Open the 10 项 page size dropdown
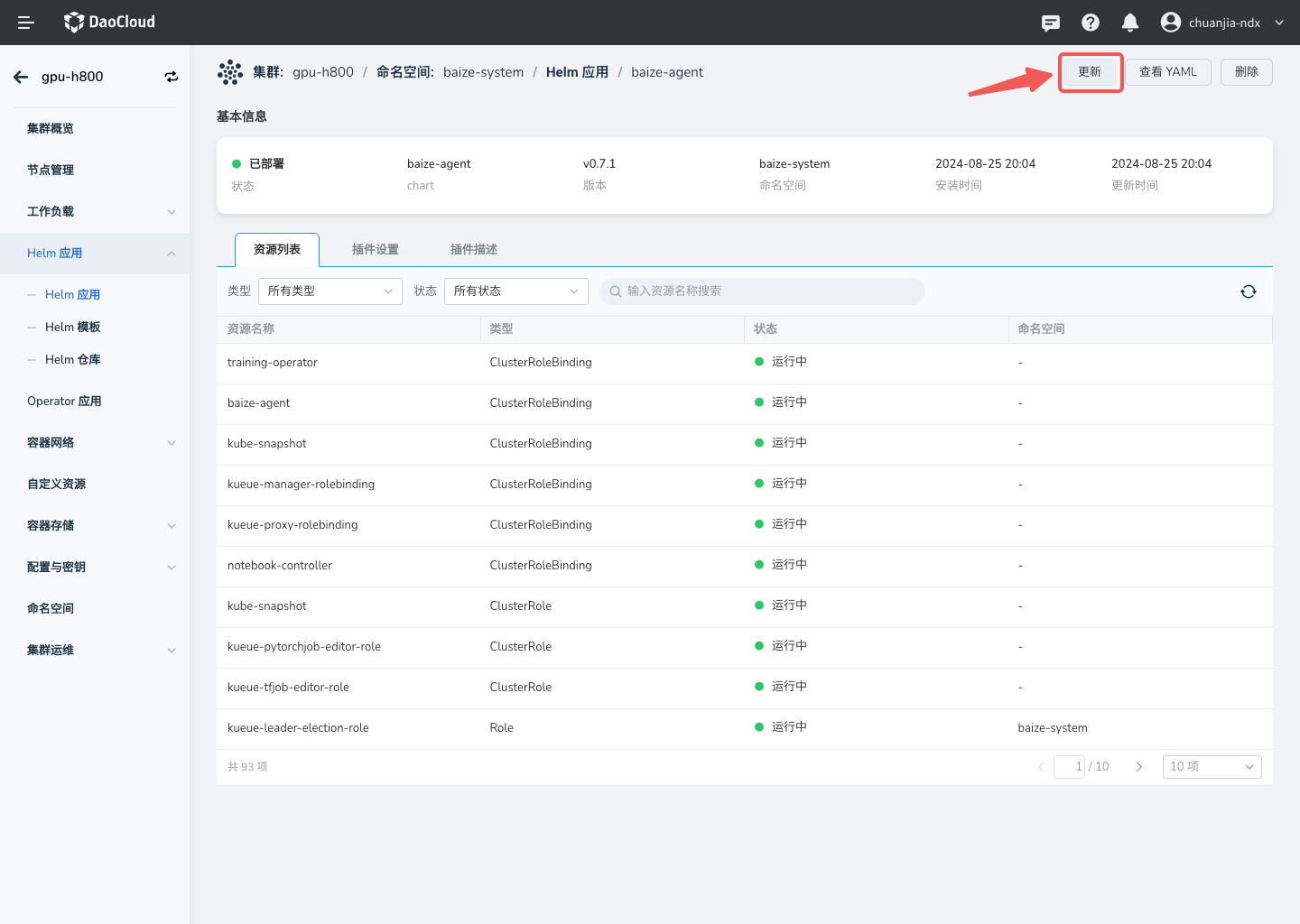 point(1212,767)
